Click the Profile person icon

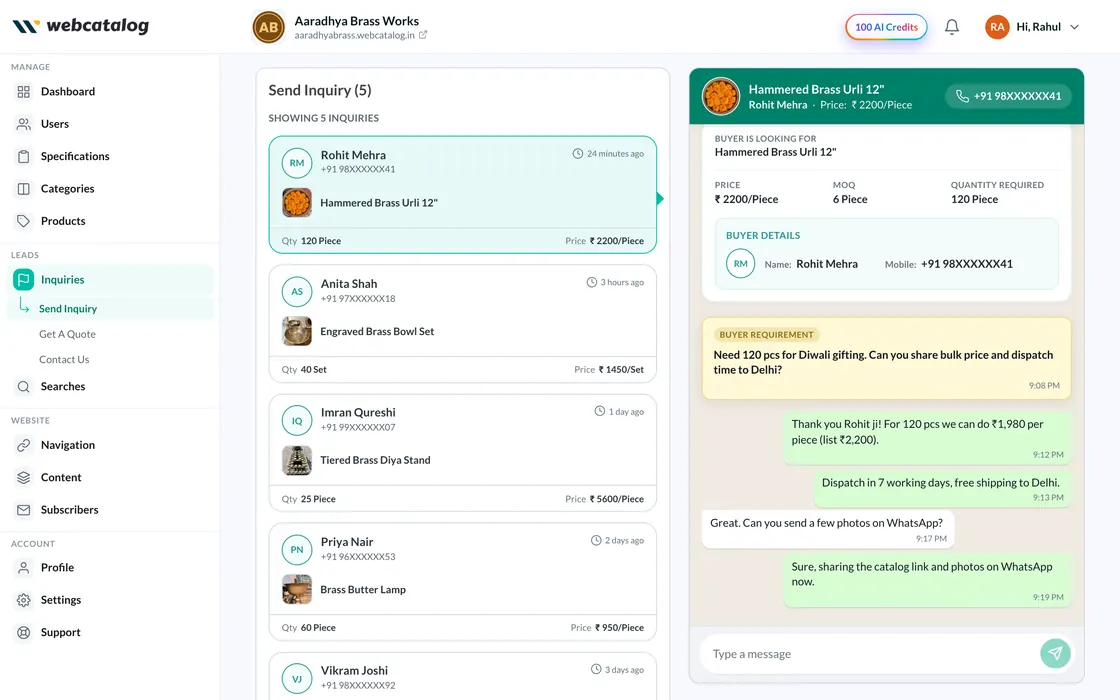pos(24,568)
